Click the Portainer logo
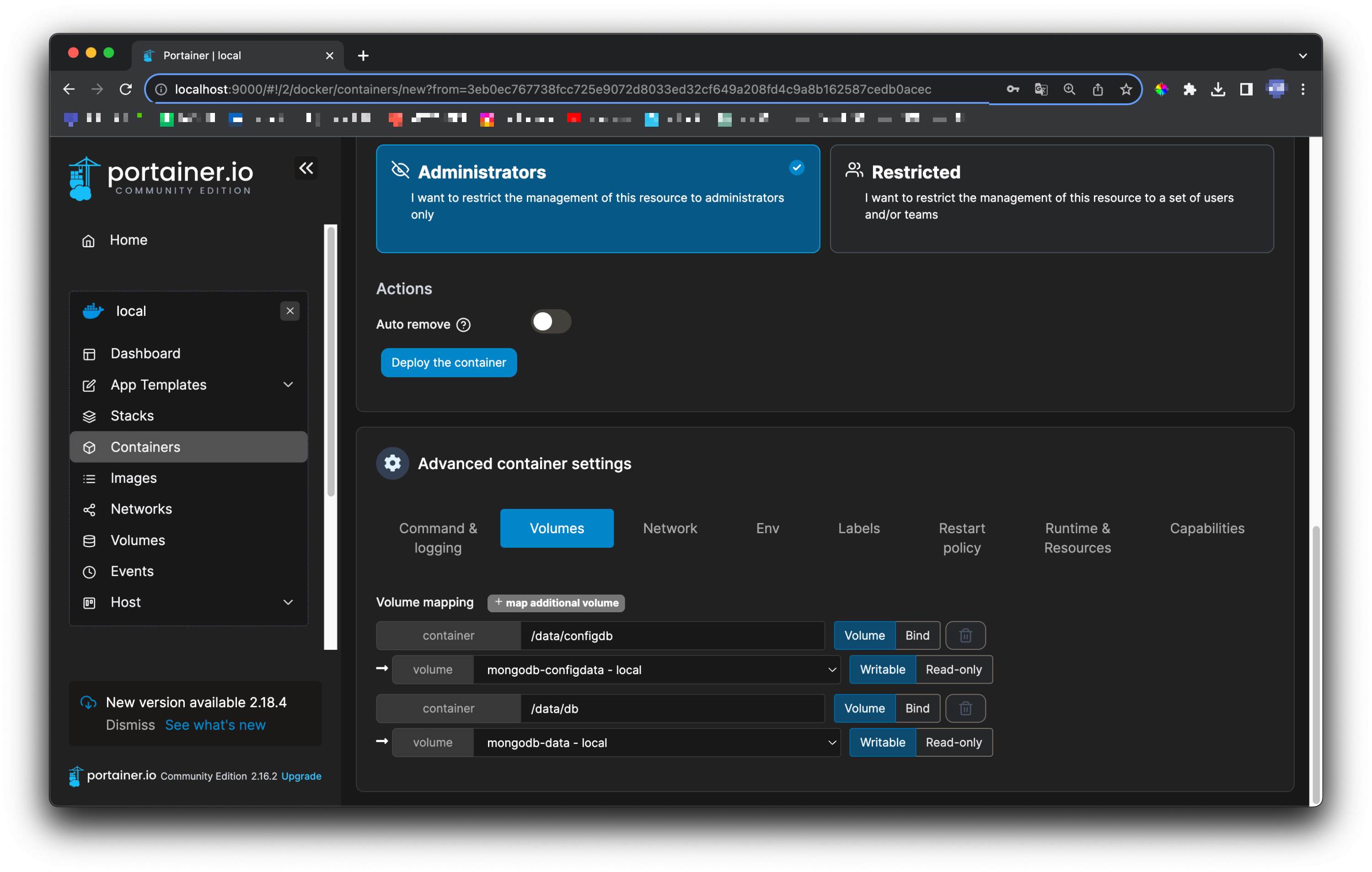This screenshot has height=872, width=1372. pos(161,178)
